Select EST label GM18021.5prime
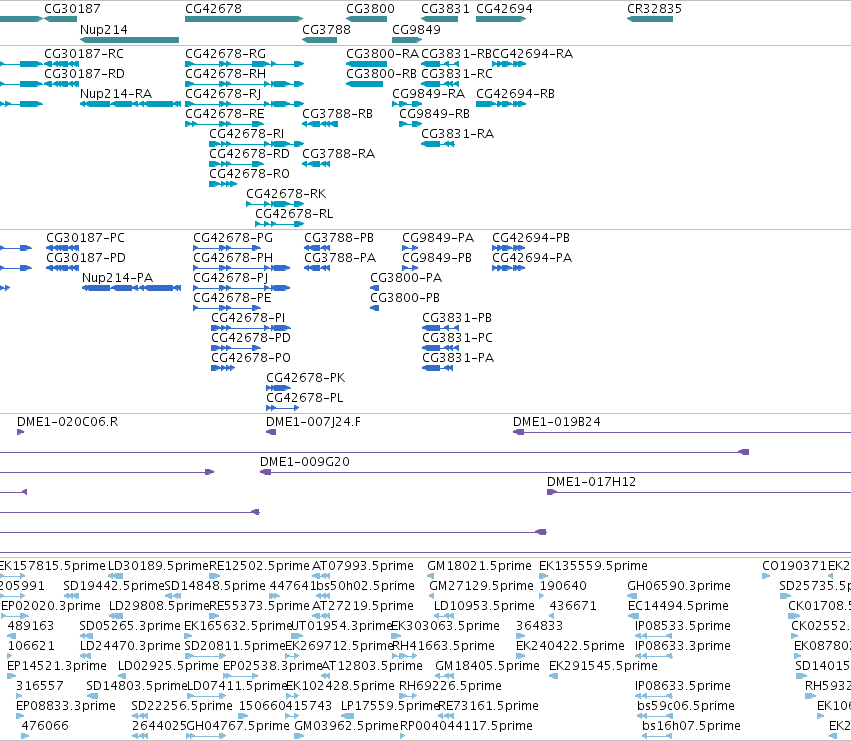The image size is (851, 741). pos(479,566)
